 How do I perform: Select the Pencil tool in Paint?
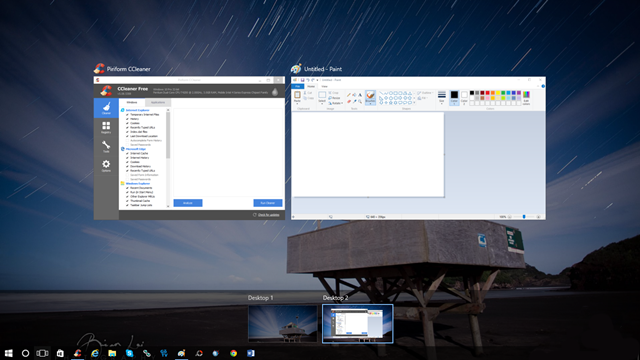[349, 95]
